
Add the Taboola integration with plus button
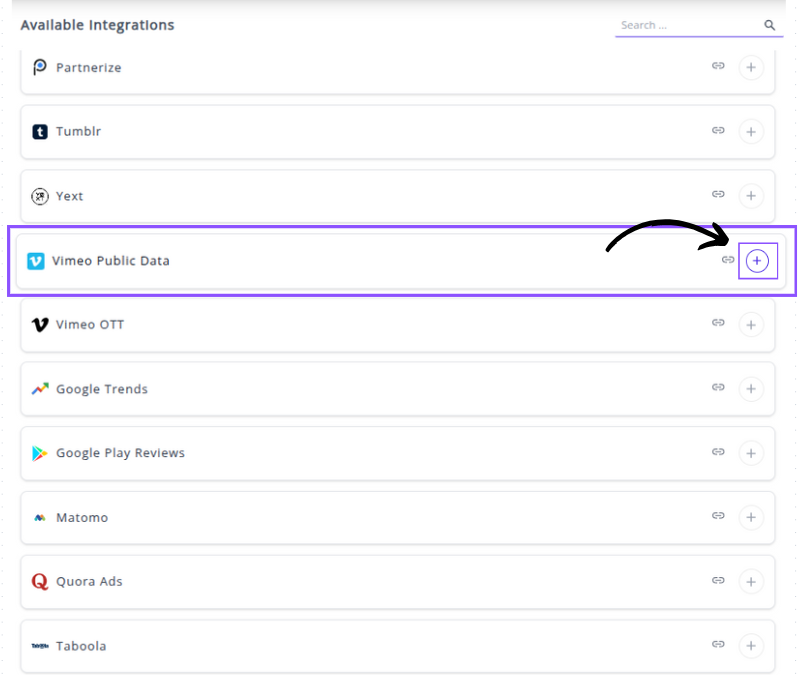pos(751,646)
